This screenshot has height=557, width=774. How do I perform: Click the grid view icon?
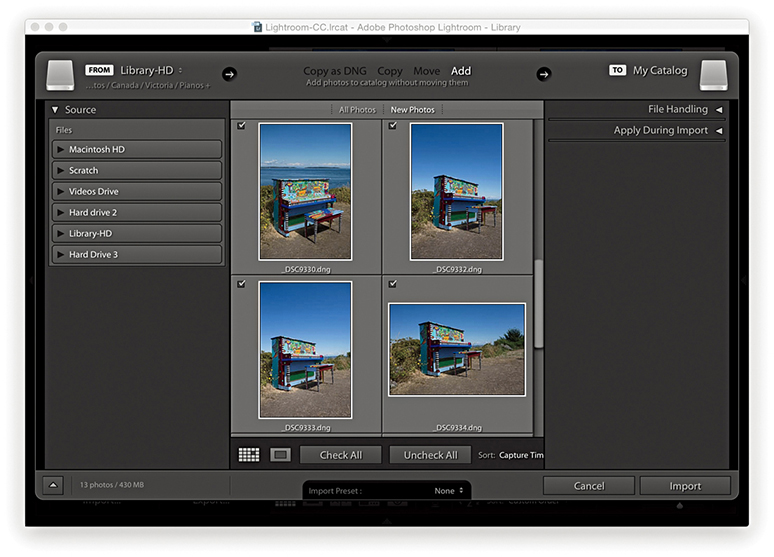[x=249, y=455]
